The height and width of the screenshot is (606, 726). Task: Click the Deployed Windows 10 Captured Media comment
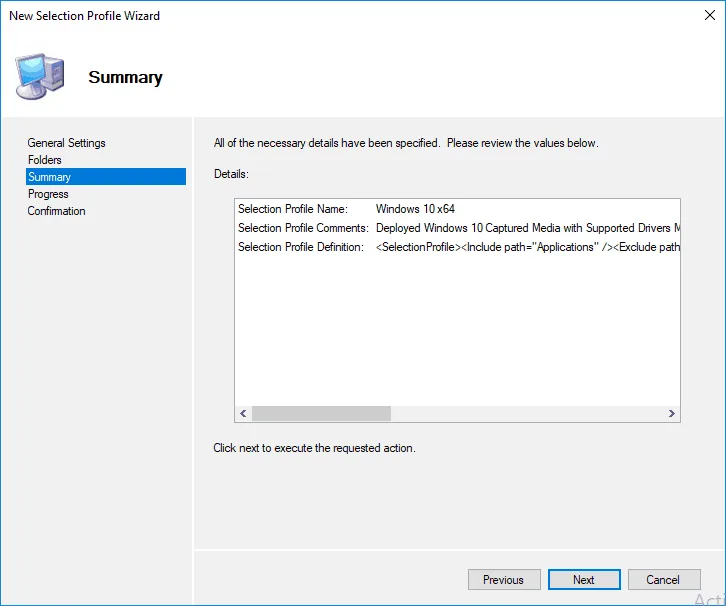(x=527, y=228)
